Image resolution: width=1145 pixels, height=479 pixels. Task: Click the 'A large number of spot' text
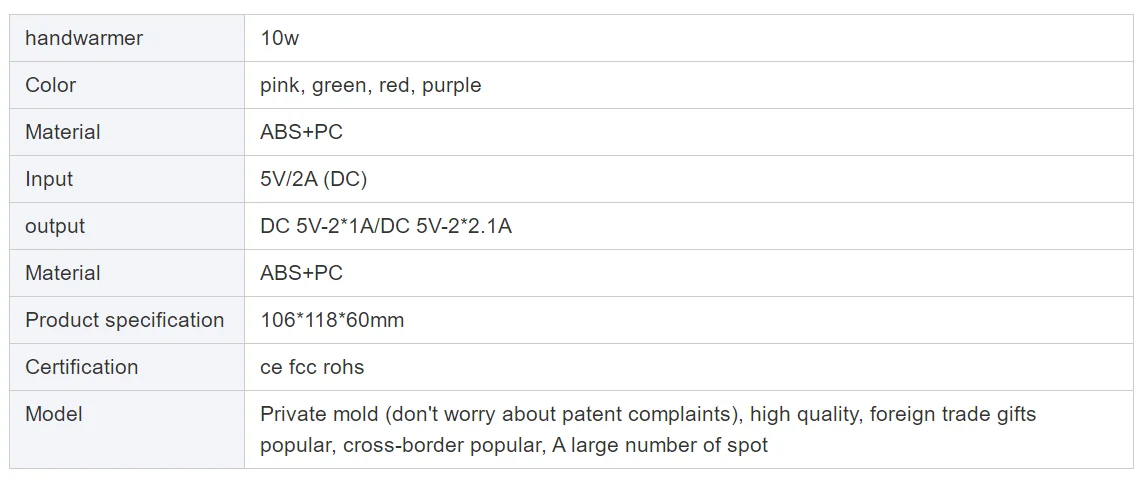(660, 445)
